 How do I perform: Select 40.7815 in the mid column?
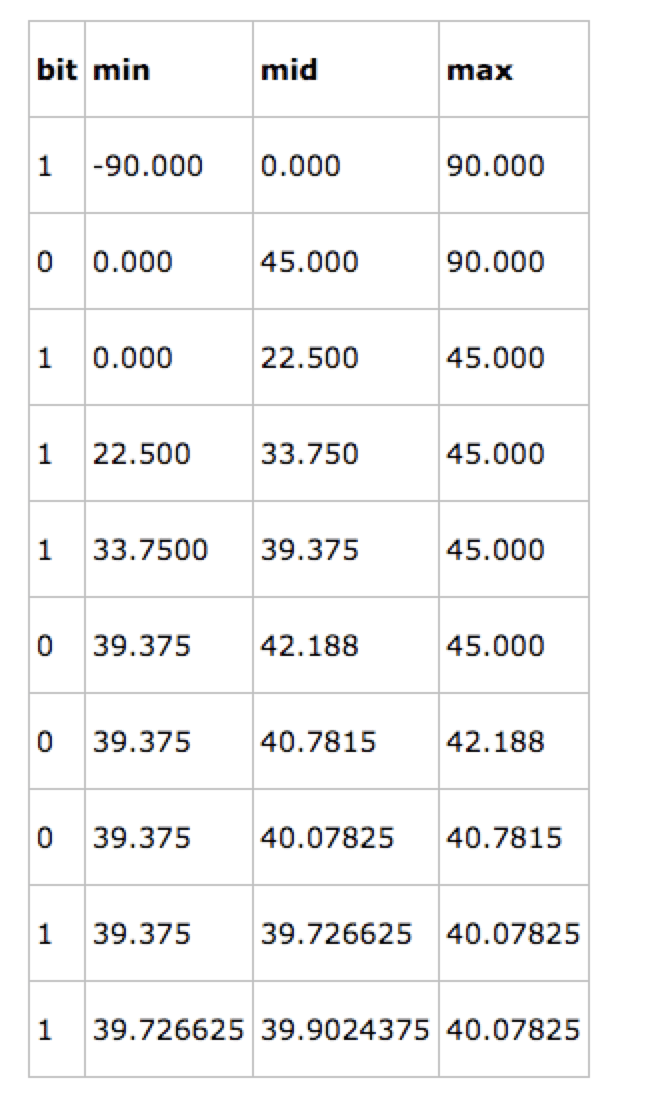pyautogui.click(x=318, y=742)
